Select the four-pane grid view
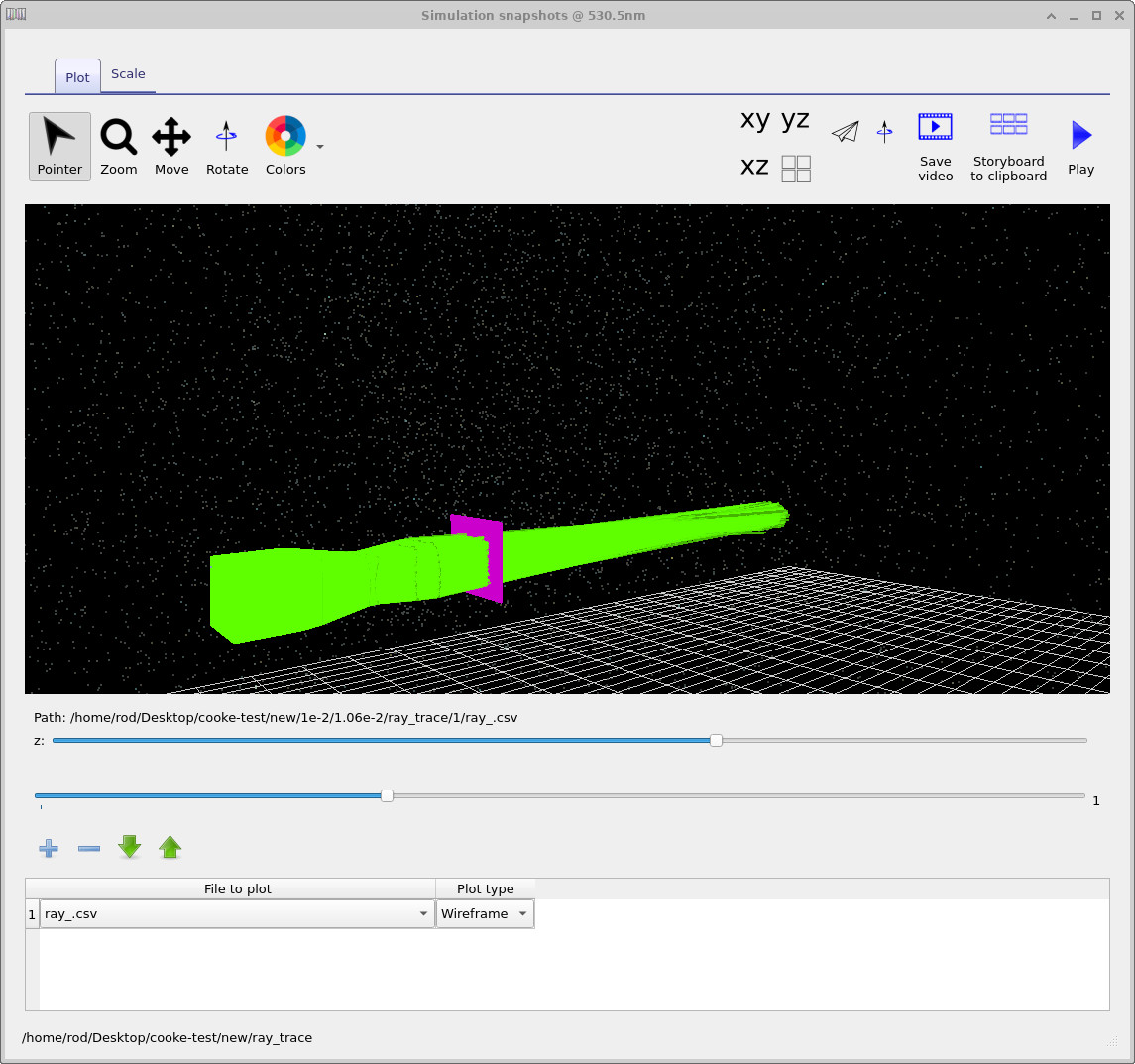The width and height of the screenshot is (1135, 1064). point(795,168)
